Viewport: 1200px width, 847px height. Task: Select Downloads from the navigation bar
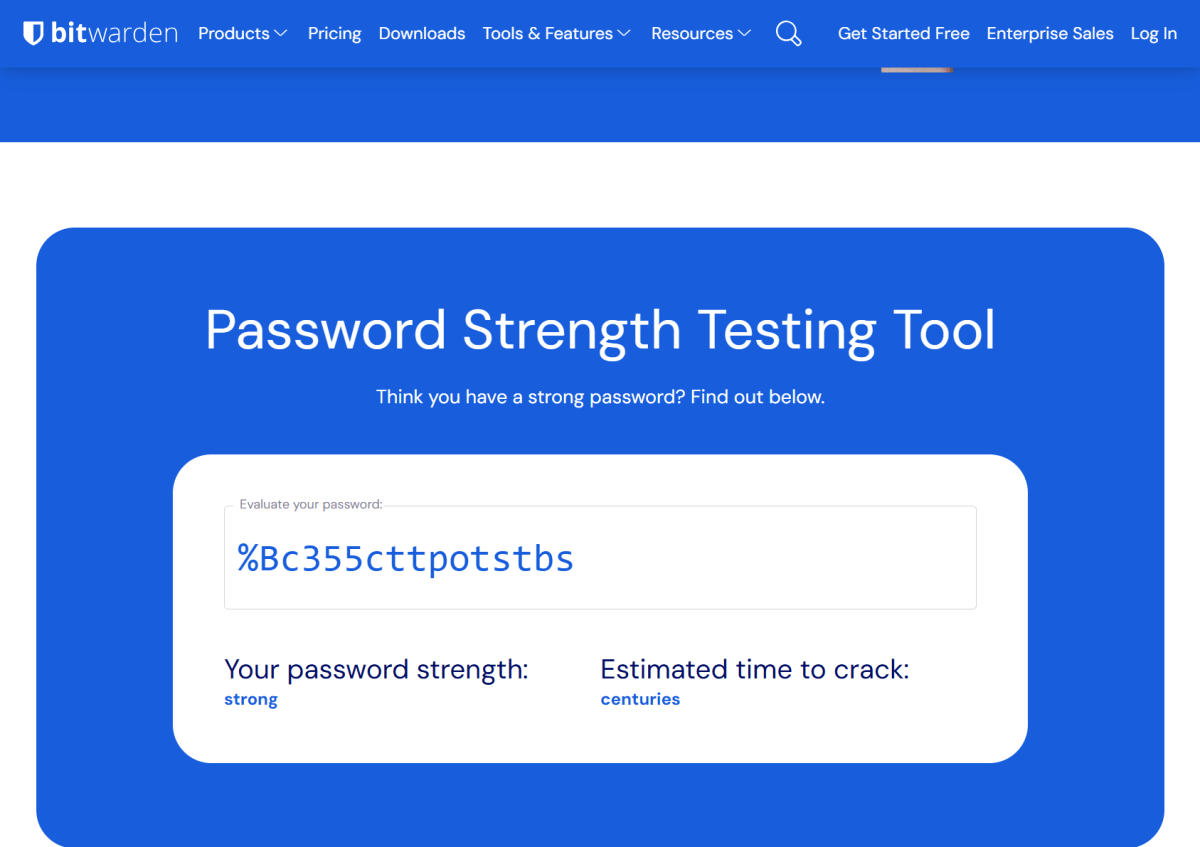(x=421, y=33)
